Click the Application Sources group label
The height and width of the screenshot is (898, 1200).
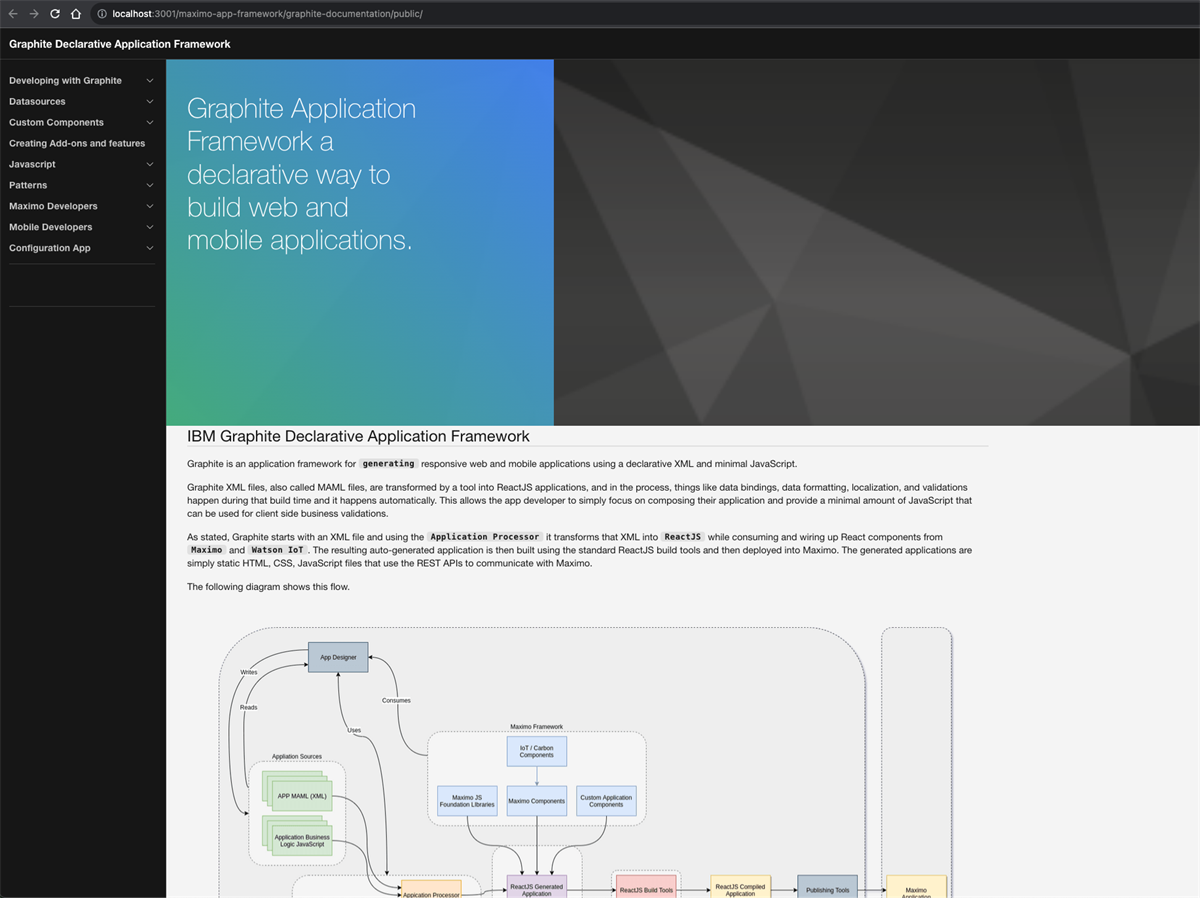pyautogui.click(x=297, y=756)
